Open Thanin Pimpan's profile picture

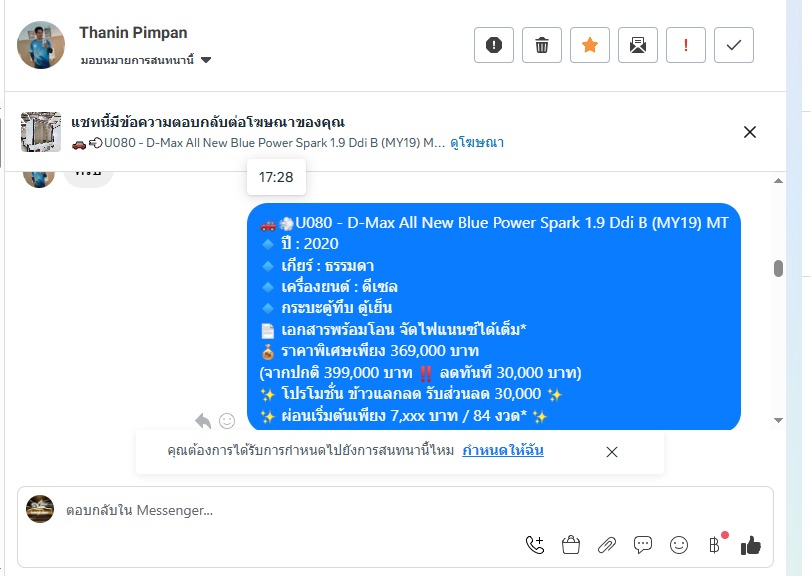click(x=41, y=45)
